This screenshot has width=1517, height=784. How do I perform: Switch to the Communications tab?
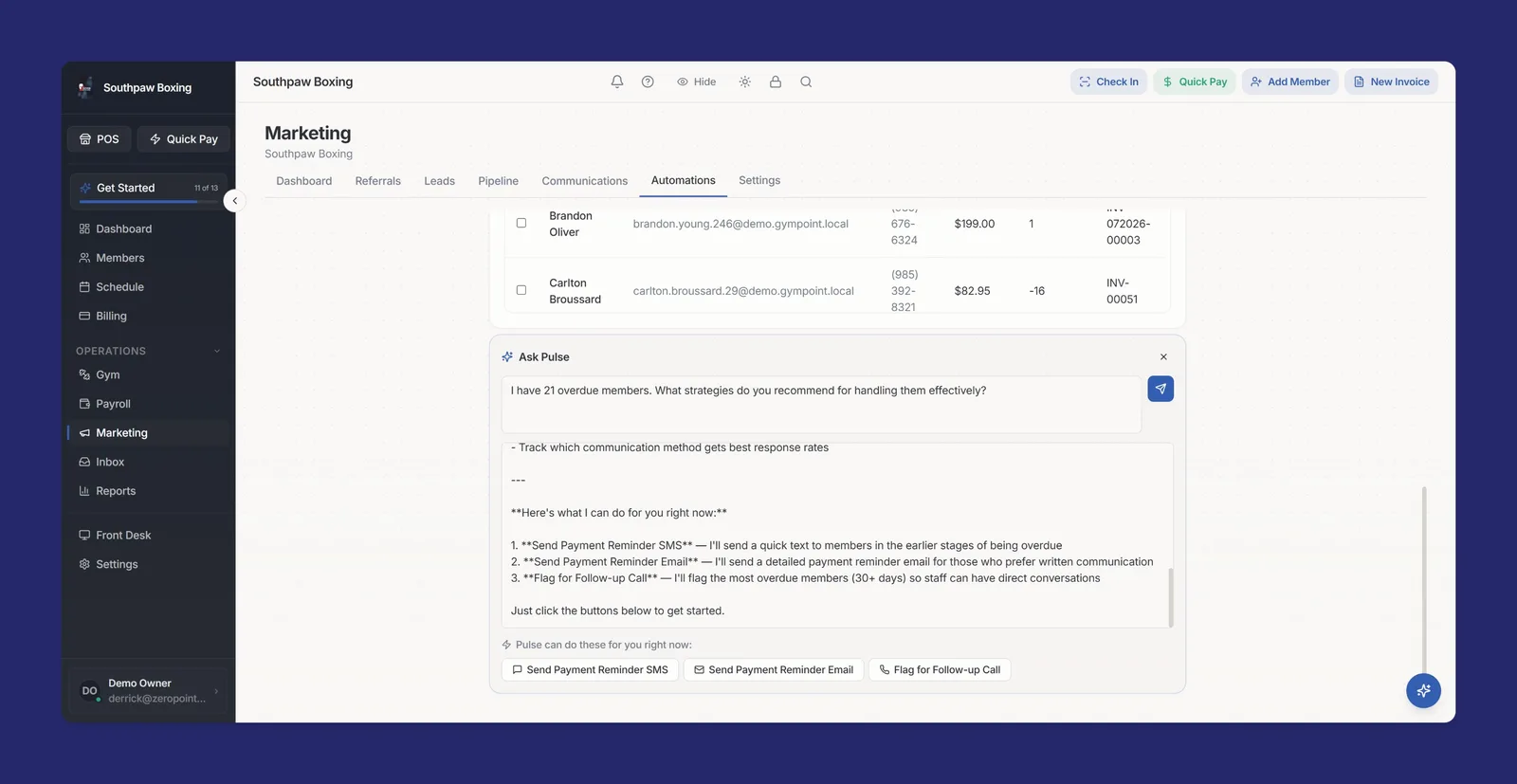click(584, 181)
